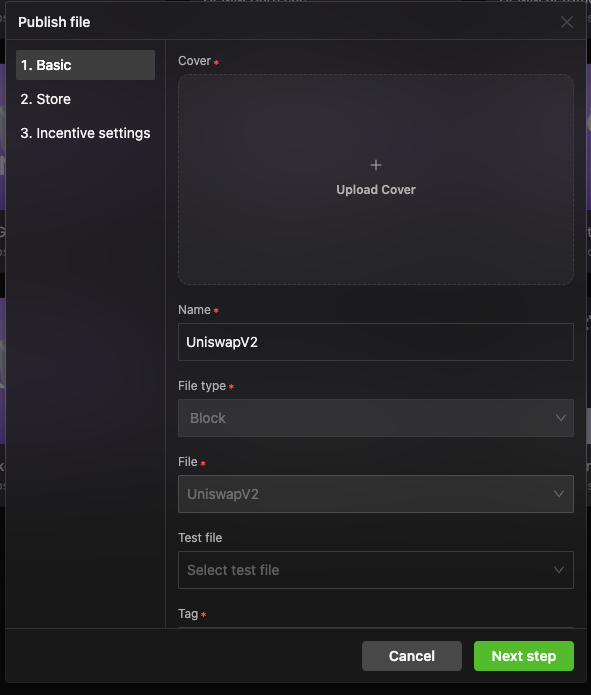Click the Cover field label
Screen dimensions: 591x695
coord(194,61)
